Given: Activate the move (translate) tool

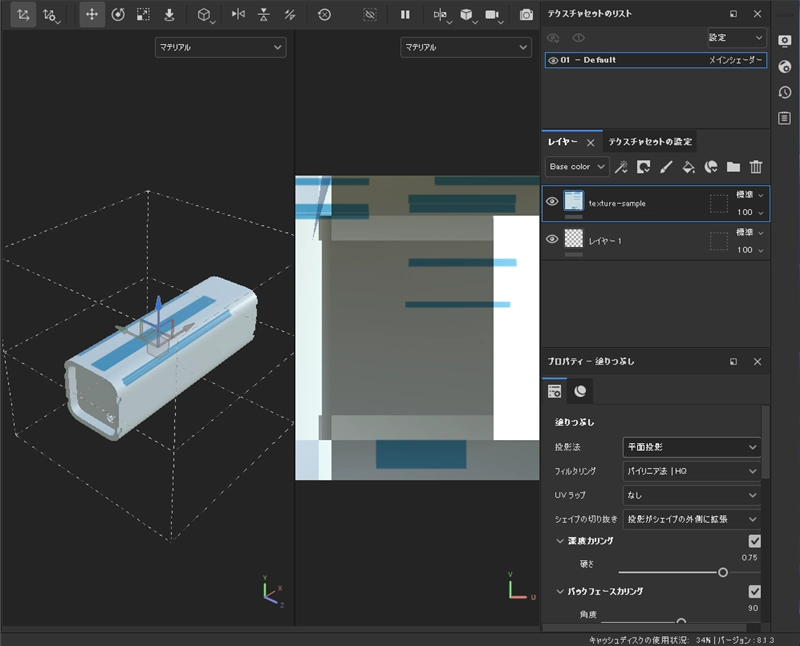Looking at the screenshot, I should coord(92,15).
